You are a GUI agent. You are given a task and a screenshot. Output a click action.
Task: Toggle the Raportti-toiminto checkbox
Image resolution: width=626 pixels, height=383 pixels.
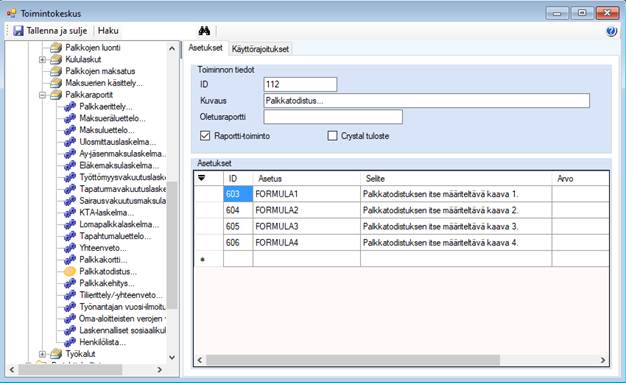pos(205,136)
